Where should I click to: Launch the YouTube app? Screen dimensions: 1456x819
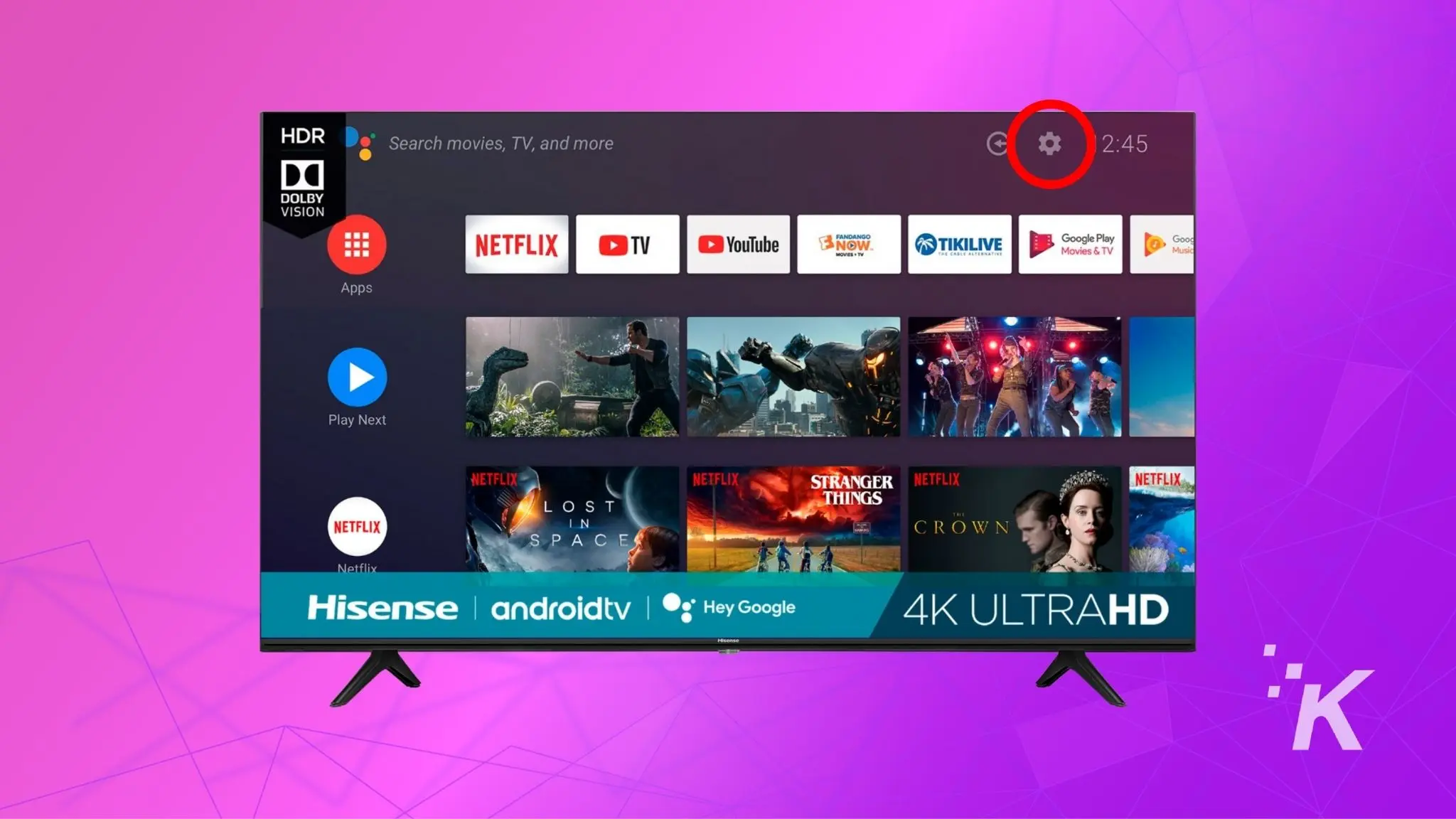point(737,244)
